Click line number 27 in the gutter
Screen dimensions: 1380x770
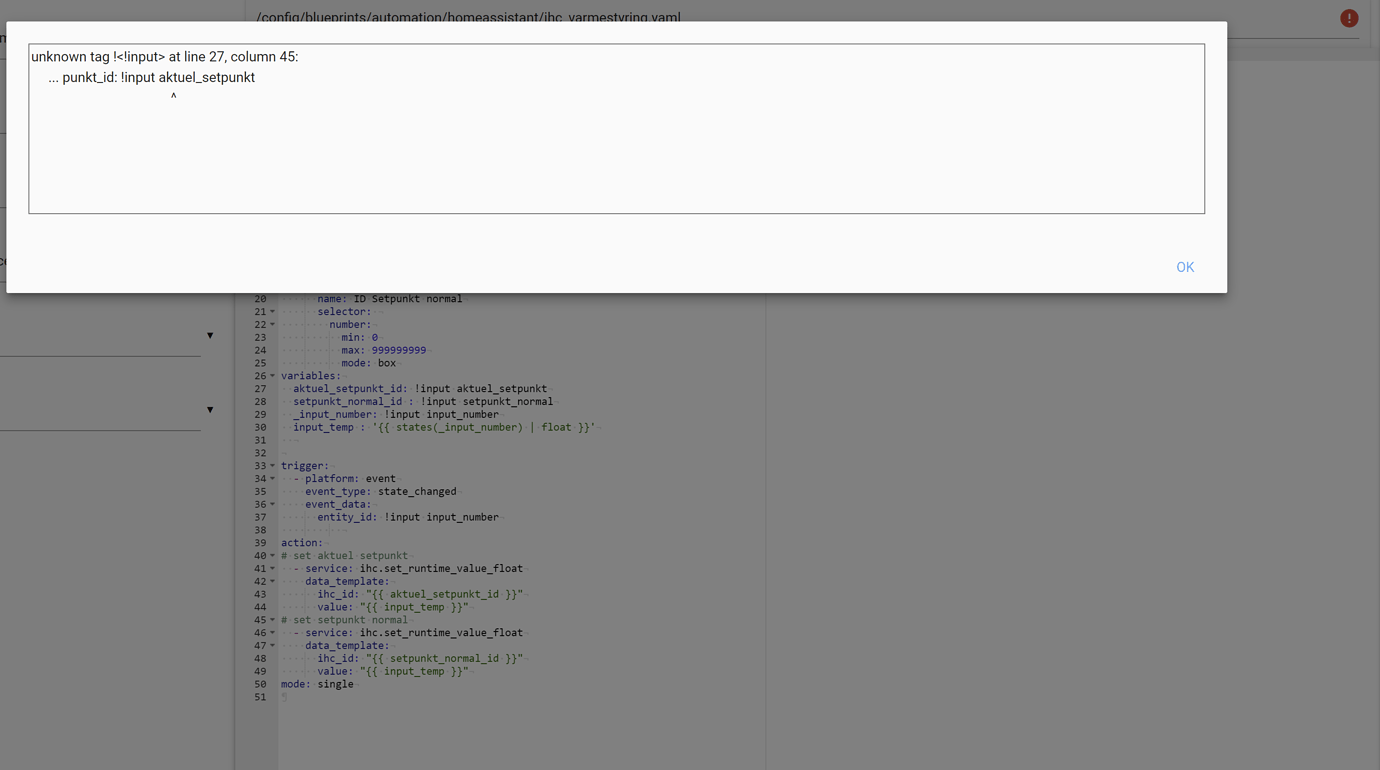click(260, 388)
